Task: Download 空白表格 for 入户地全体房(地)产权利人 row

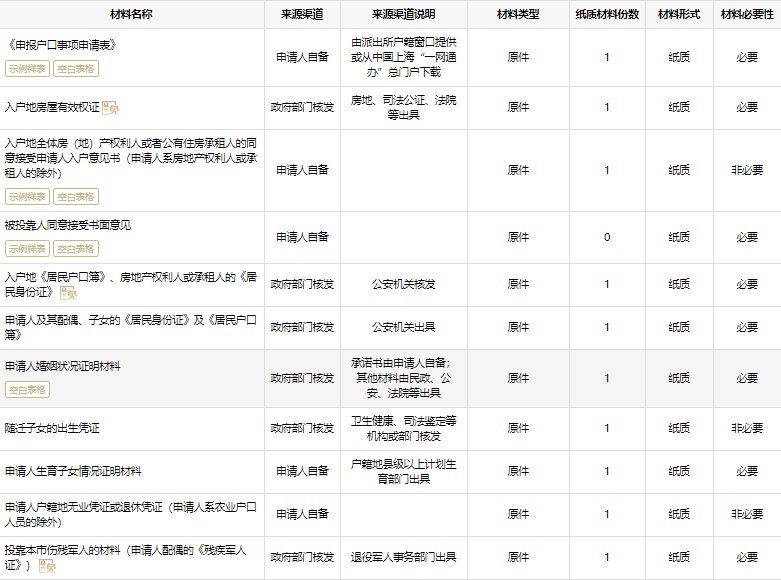Action: tap(76, 196)
